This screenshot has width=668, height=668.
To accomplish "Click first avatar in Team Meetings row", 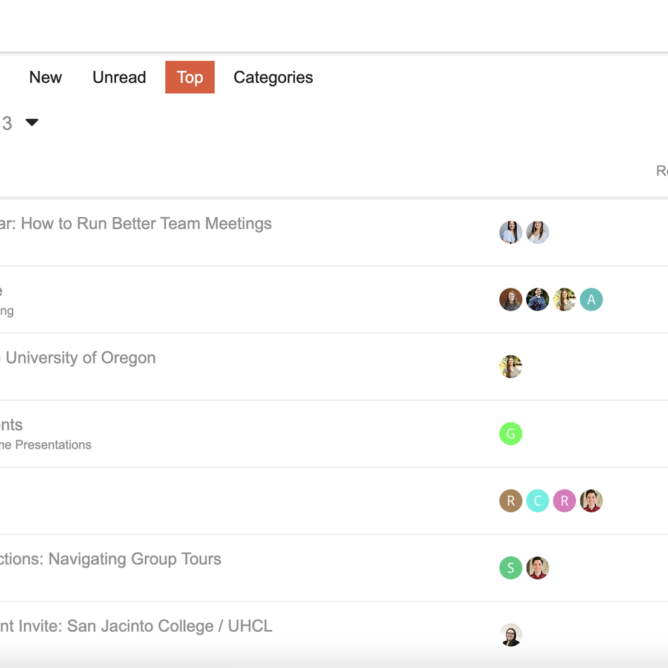I will [511, 233].
